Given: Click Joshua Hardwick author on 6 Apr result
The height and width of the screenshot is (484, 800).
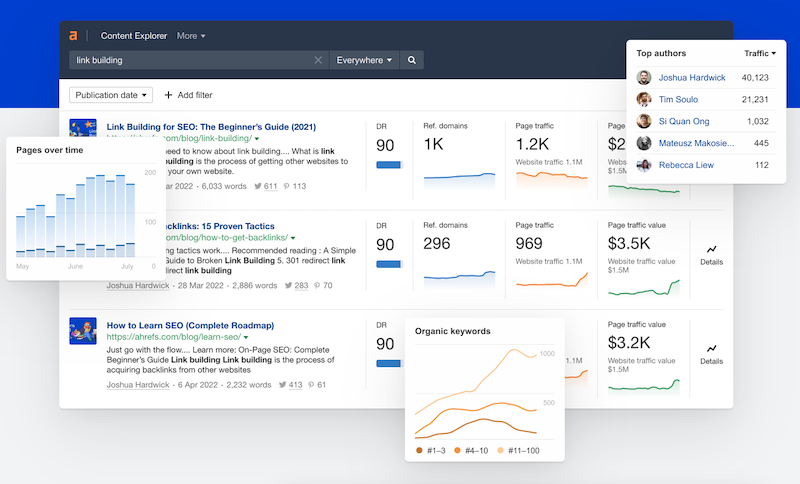Looking at the screenshot, I should 138,385.
